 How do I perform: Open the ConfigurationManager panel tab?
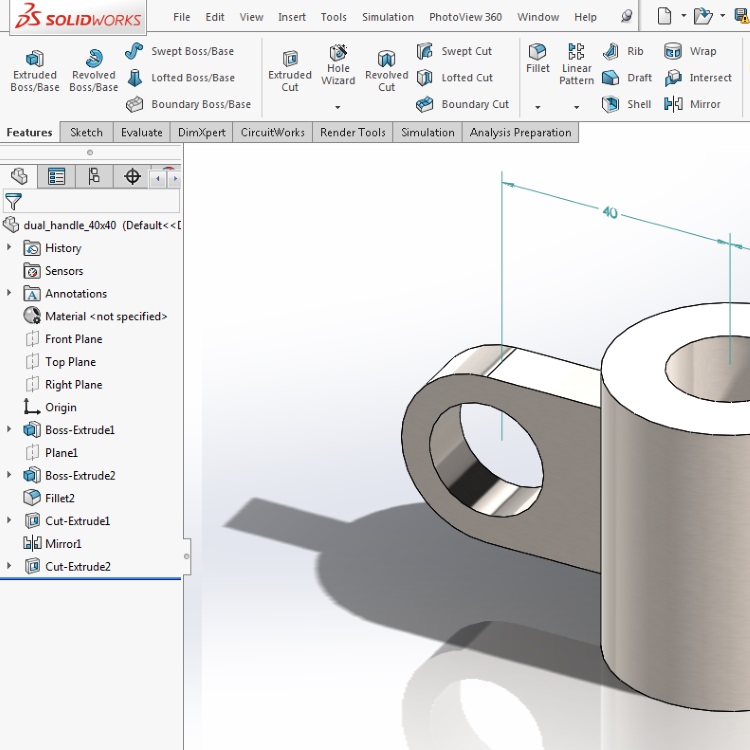click(94, 177)
